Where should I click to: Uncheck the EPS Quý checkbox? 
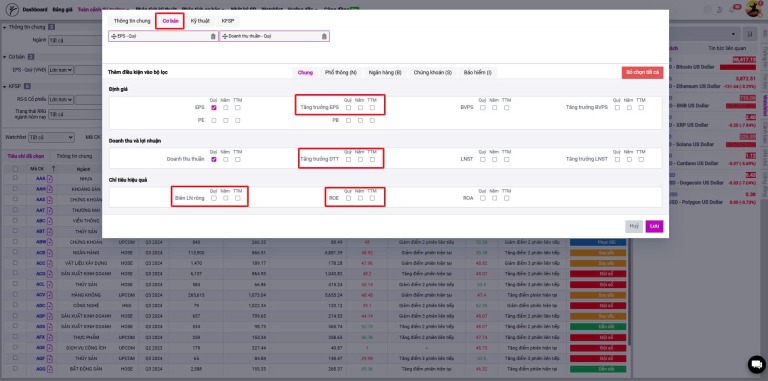coord(214,108)
